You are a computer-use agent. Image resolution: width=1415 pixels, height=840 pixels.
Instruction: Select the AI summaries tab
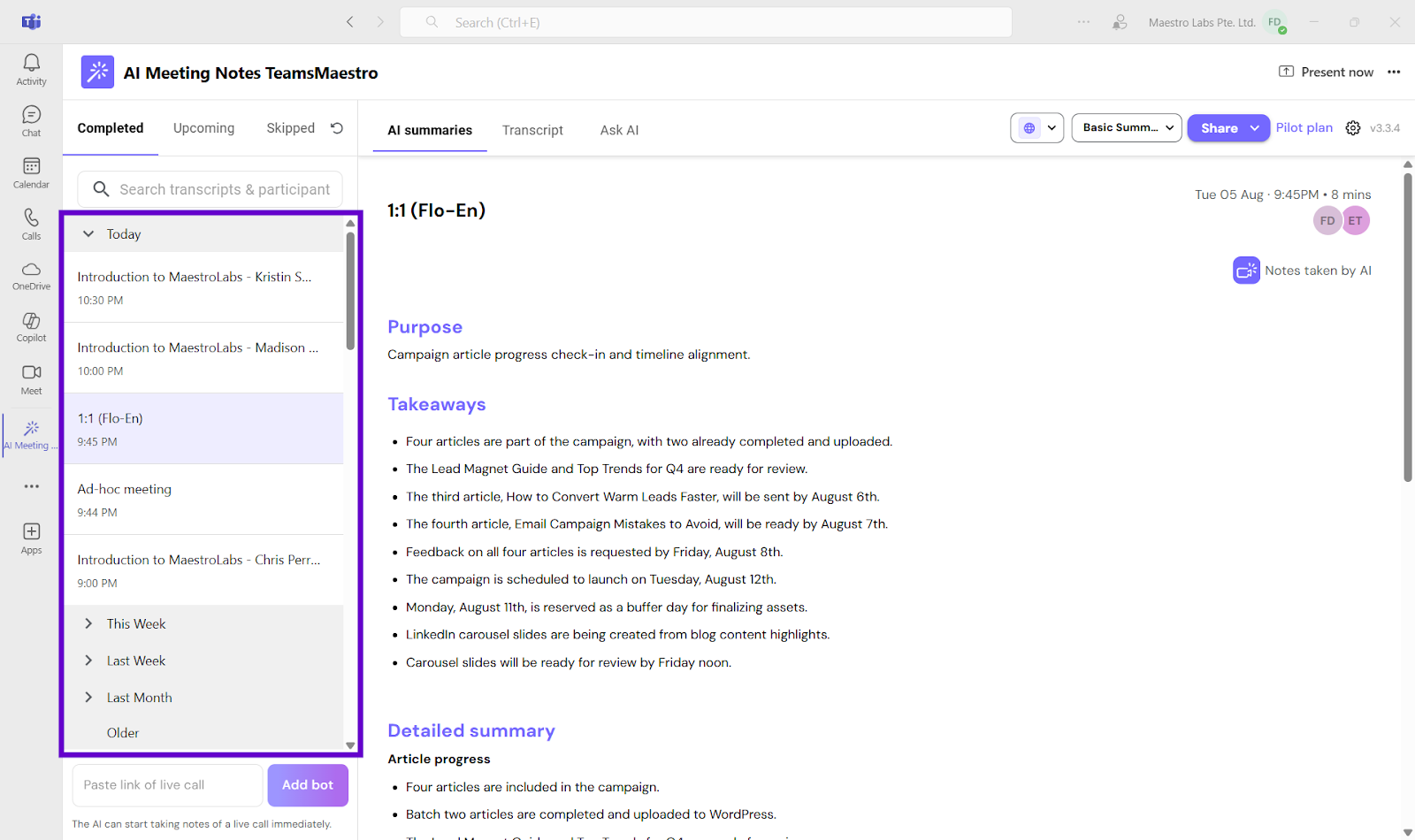430,130
